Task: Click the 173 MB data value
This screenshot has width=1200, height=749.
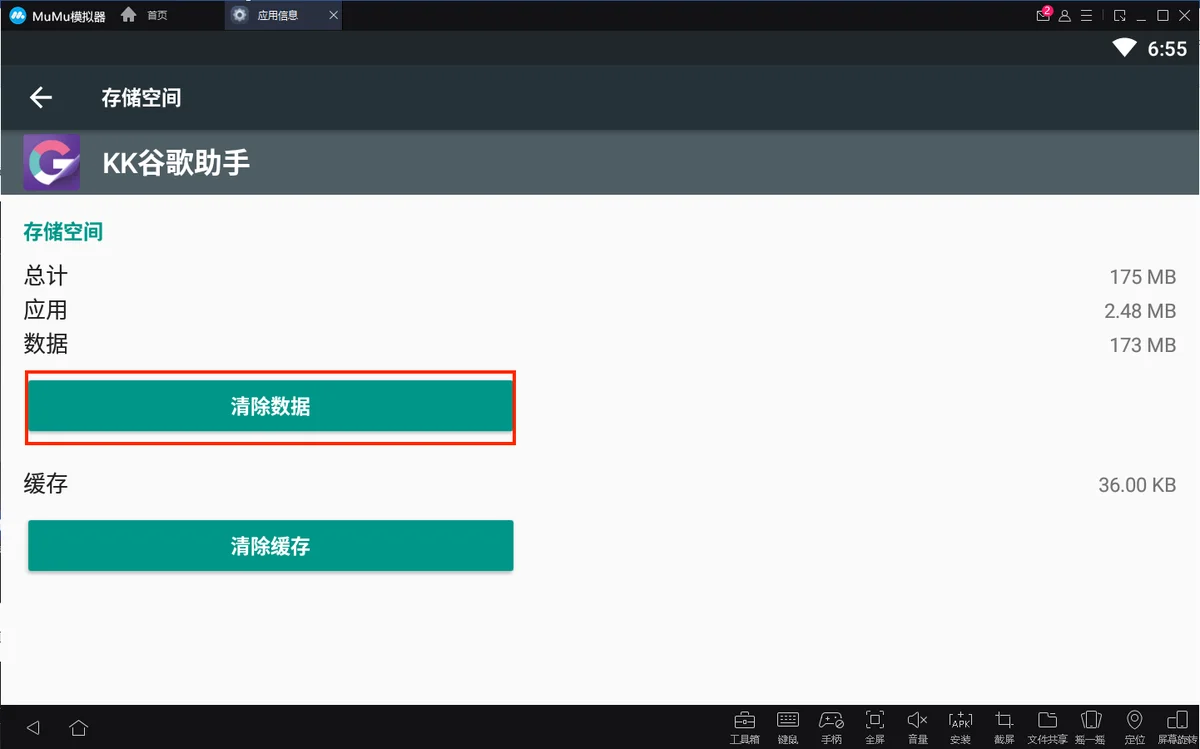Action: tap(1142, 345)
